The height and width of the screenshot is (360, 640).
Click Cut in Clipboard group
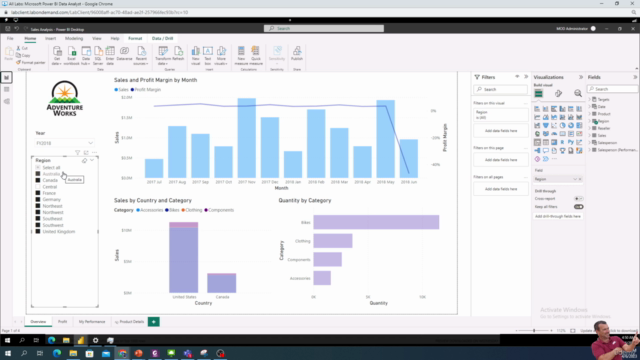coord(22,48)
